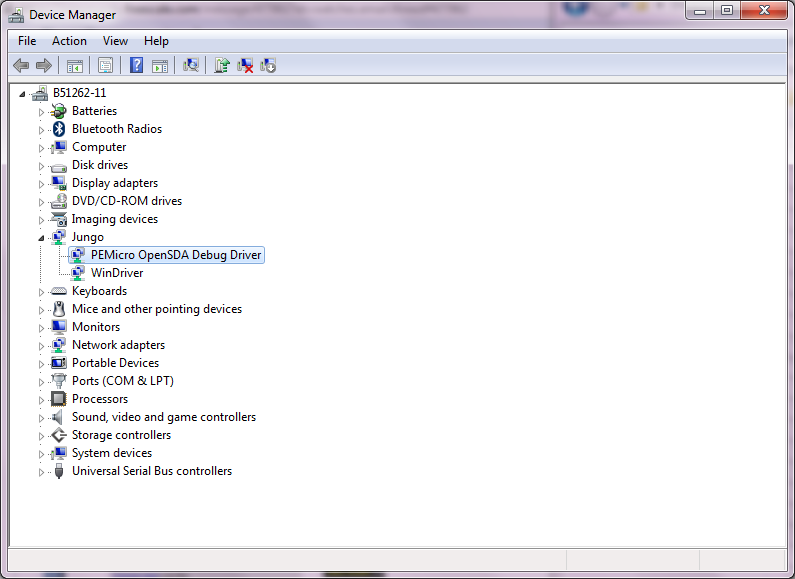Select the Storage controllers label
The width and height of the screenshot is (795, 579).
pos(121,435)
